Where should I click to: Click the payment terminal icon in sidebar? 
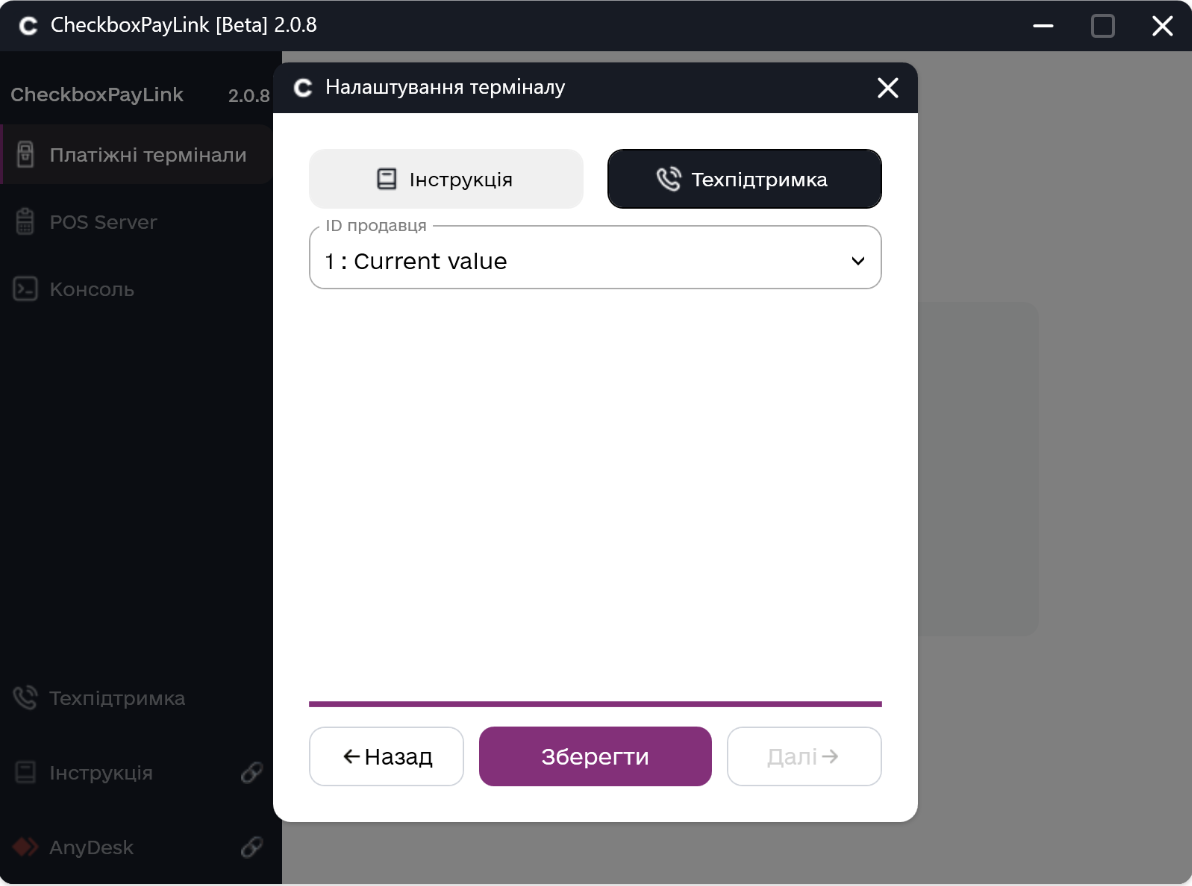(25, 156)
